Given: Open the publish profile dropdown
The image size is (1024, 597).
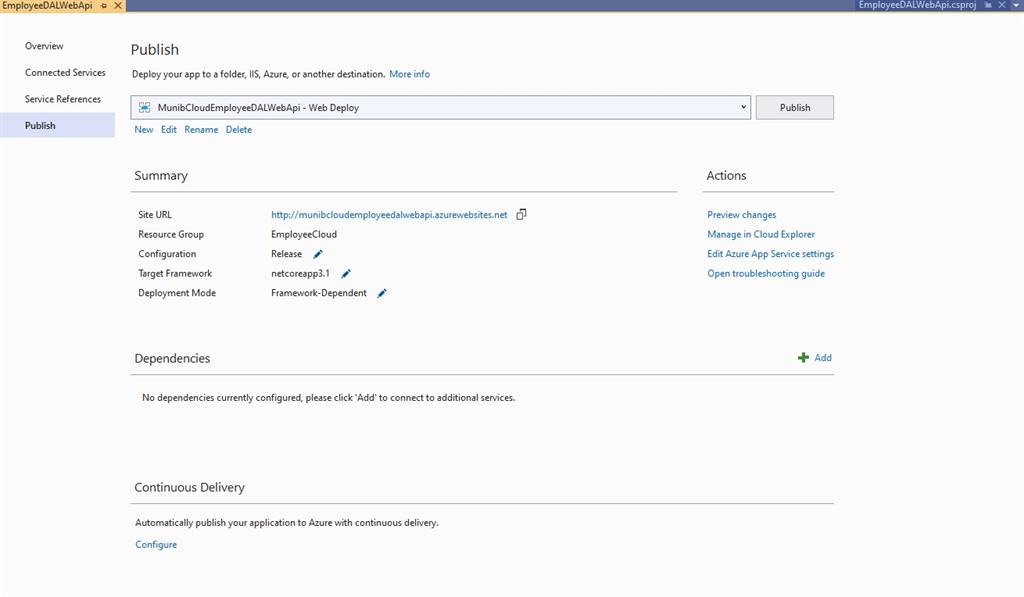Looking at the screenshot, I should pyautogui.click(x=744, y=106).
